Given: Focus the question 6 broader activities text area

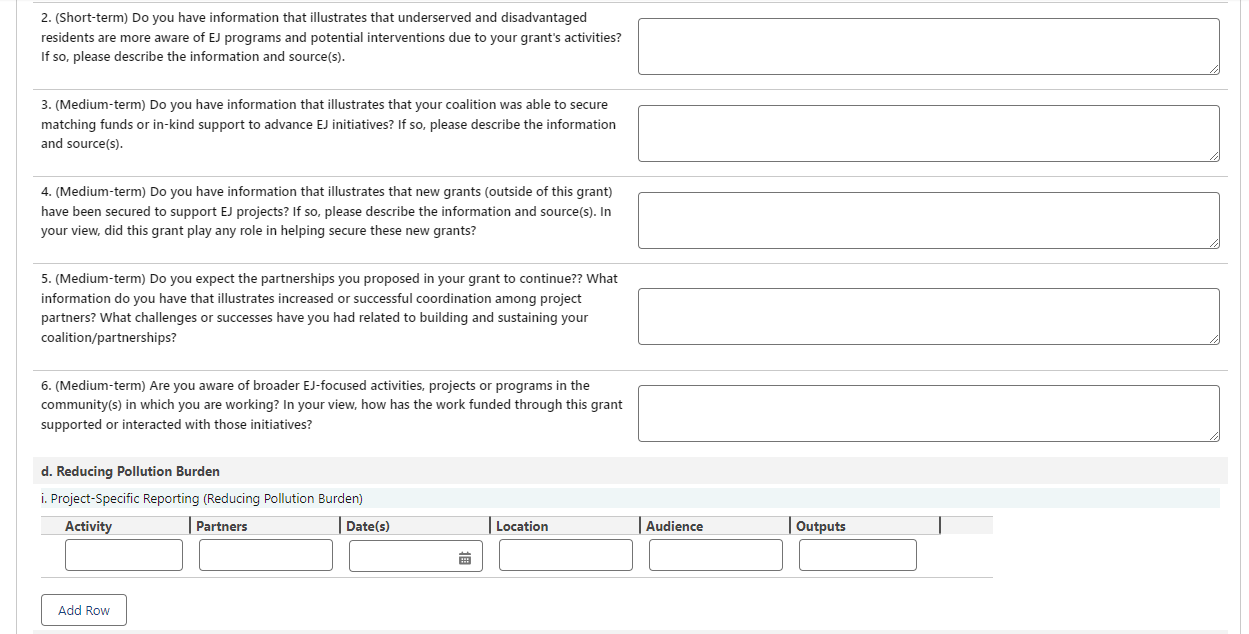Looking at the screenshot, I should [x=928, y=413].
